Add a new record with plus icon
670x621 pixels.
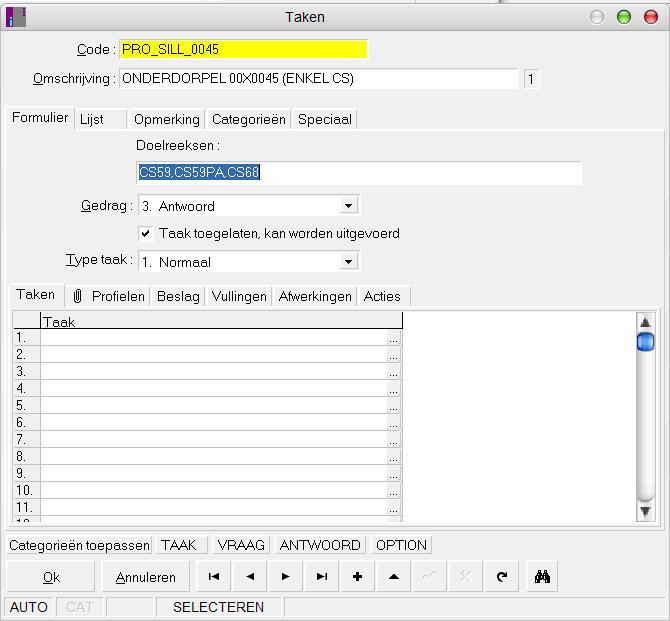point(358,577)
